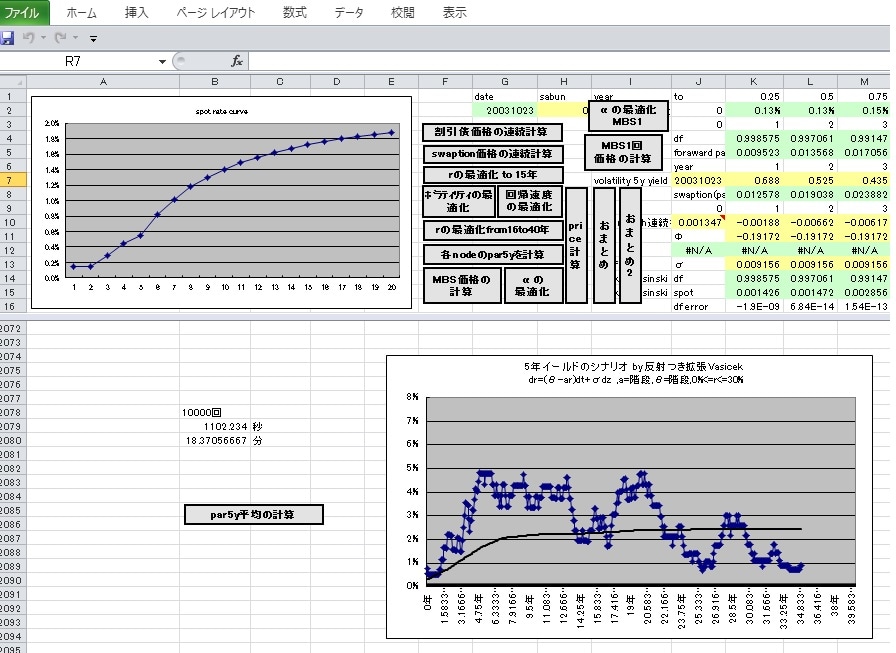
Task: Switch to the 挿入 tab
Action: coord(137,13)
